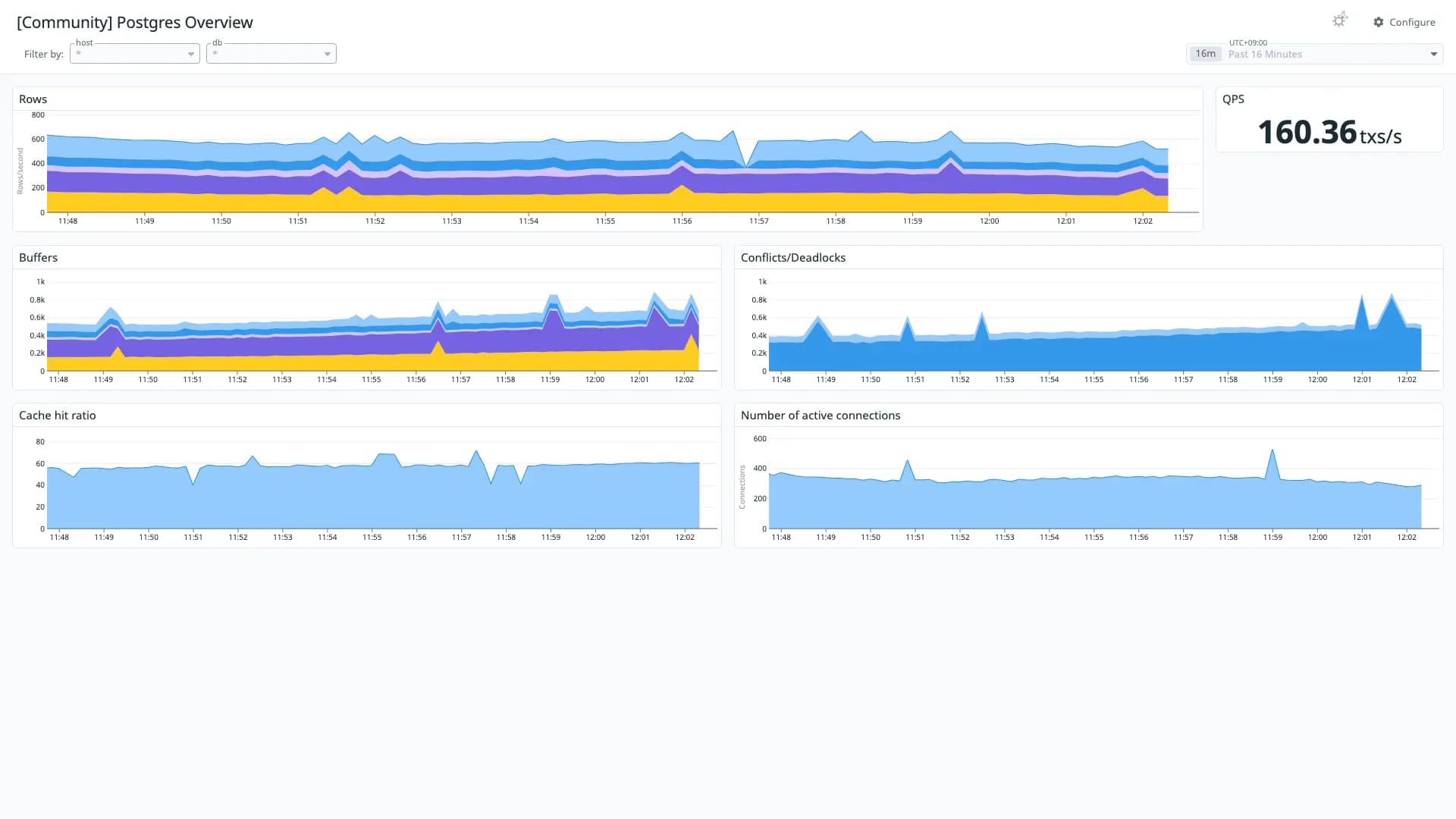
Task: Select the Cache hit ratio widget title
Action: [x=58, y=416]
